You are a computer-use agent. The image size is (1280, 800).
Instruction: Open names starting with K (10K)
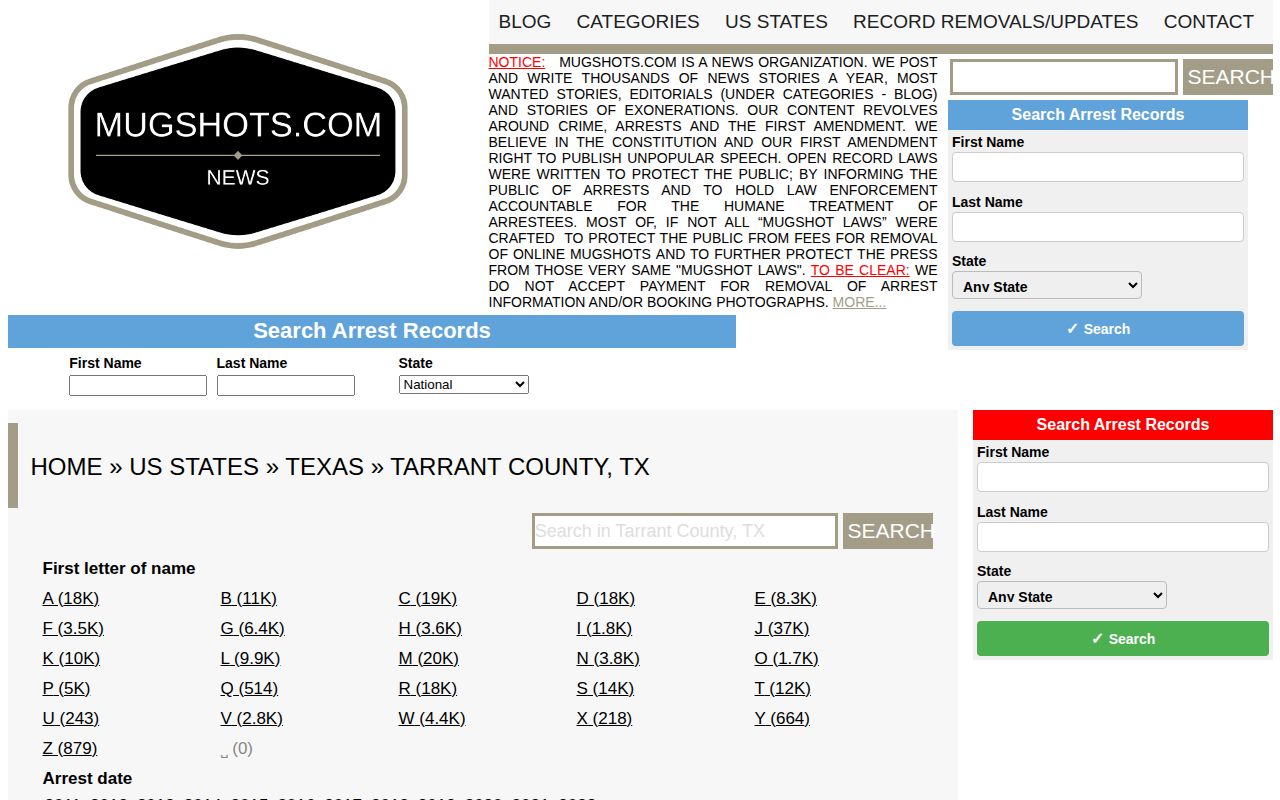72,658
